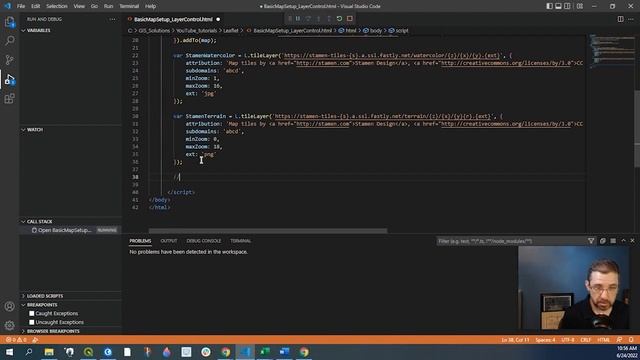640x360 pixels.
Task: Split the editor to the right
Action: (620, 19)
